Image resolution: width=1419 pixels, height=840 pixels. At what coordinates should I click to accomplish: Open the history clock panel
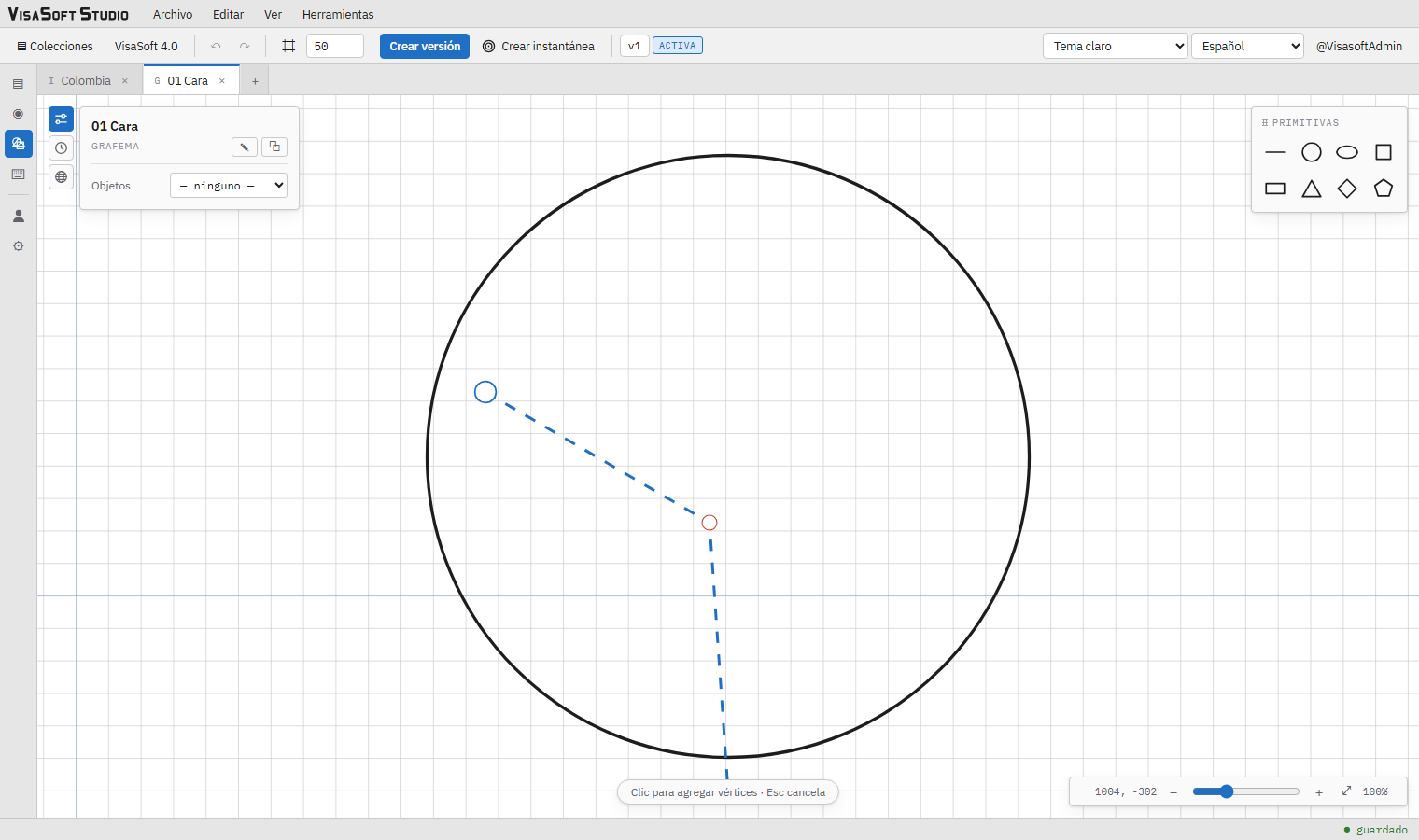(61, 147)
